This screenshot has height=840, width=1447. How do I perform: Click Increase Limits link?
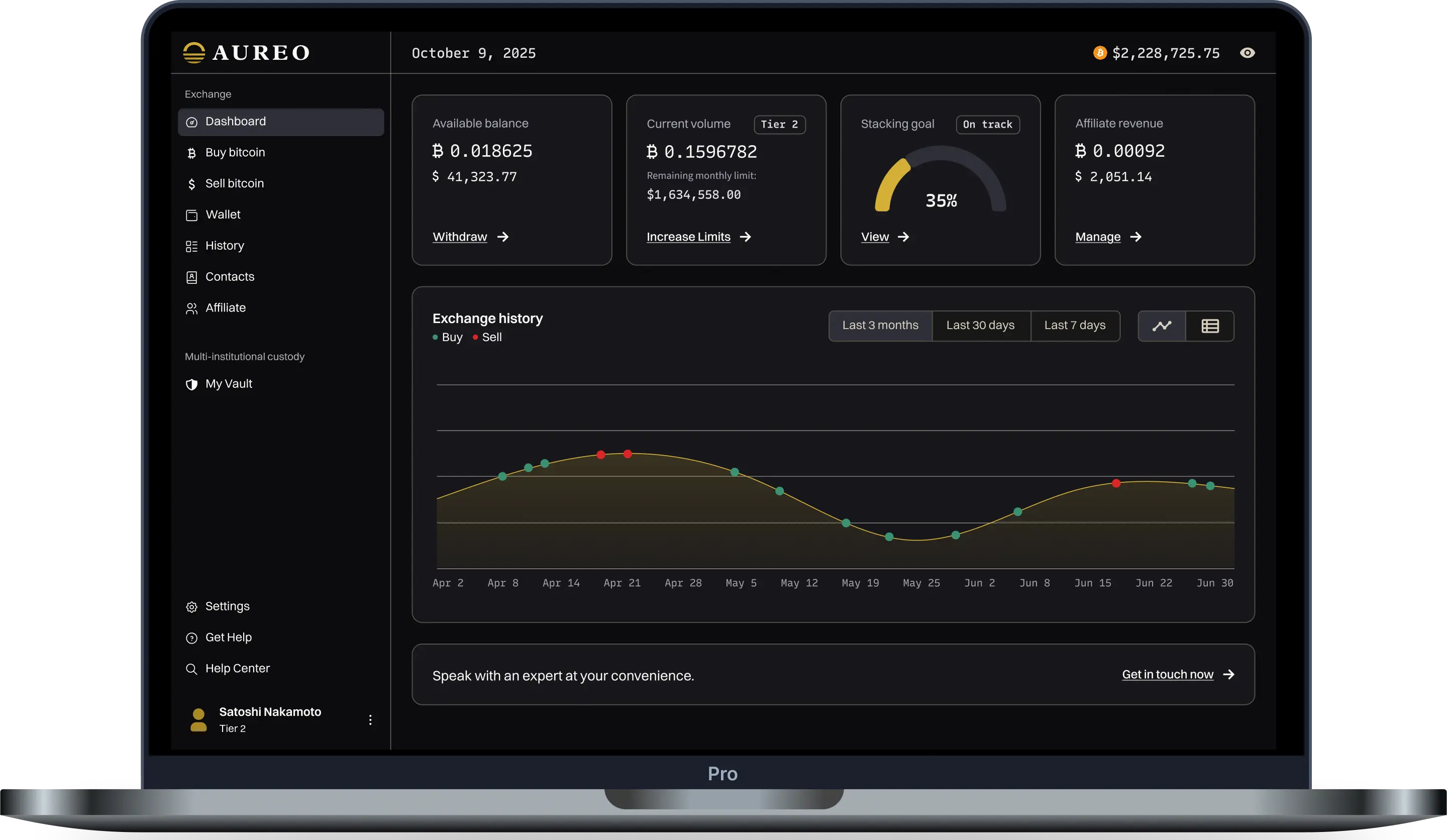coord(688,237)
